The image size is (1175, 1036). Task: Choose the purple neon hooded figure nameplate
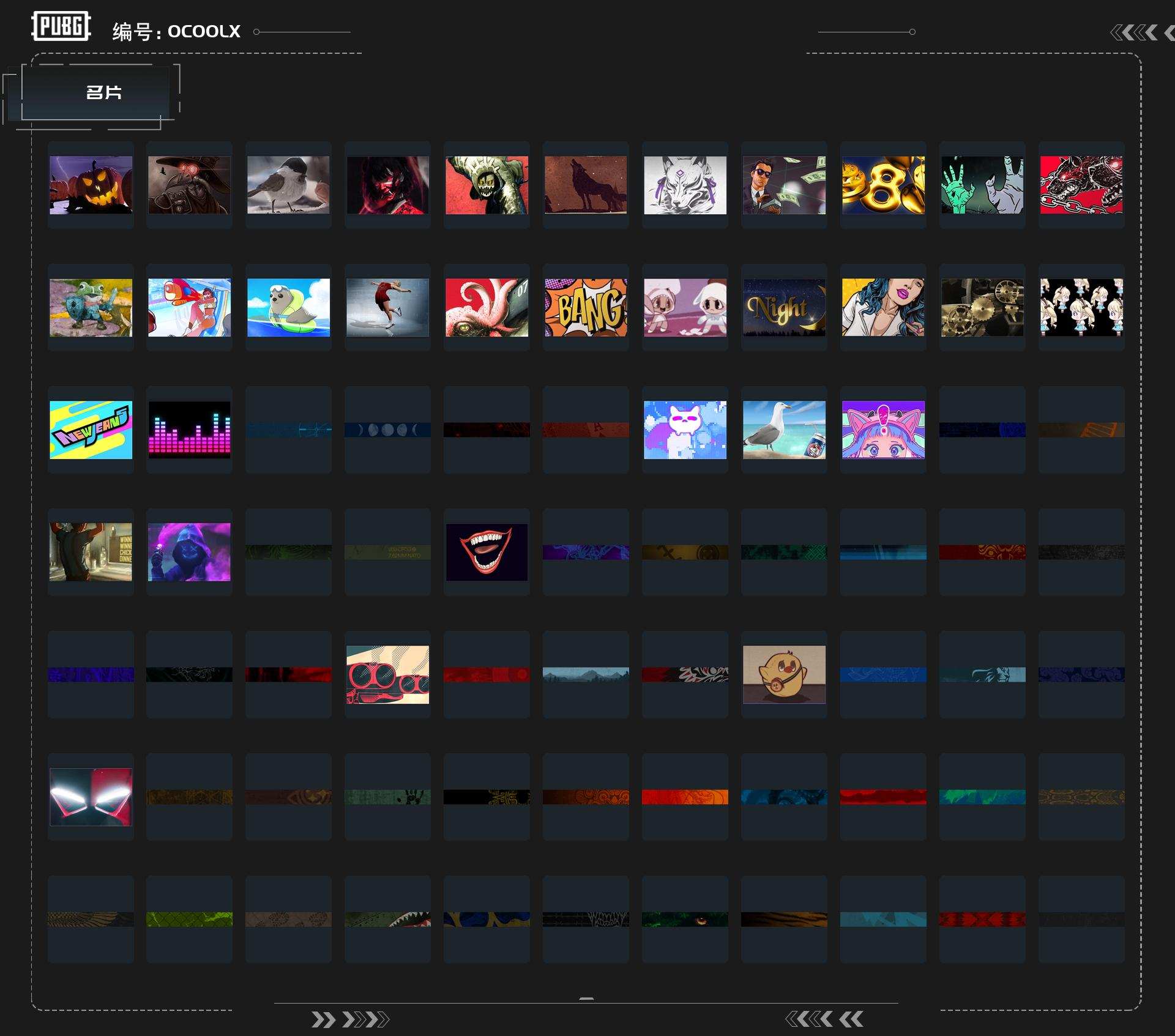point(189,552)
